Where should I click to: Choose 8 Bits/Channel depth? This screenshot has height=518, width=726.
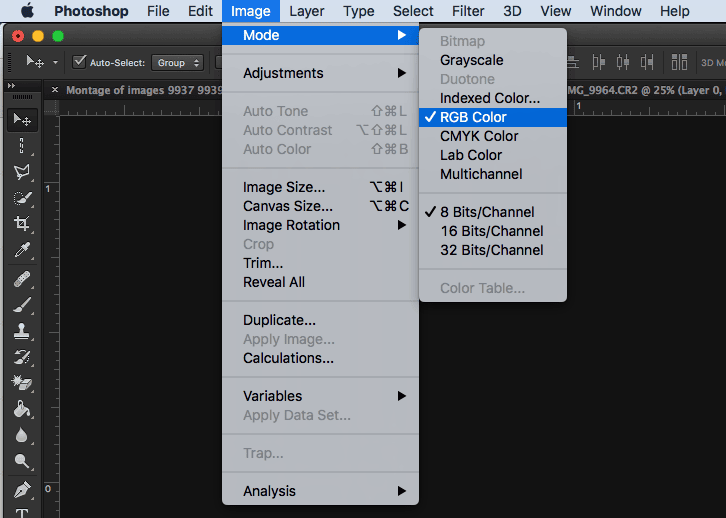493,212
